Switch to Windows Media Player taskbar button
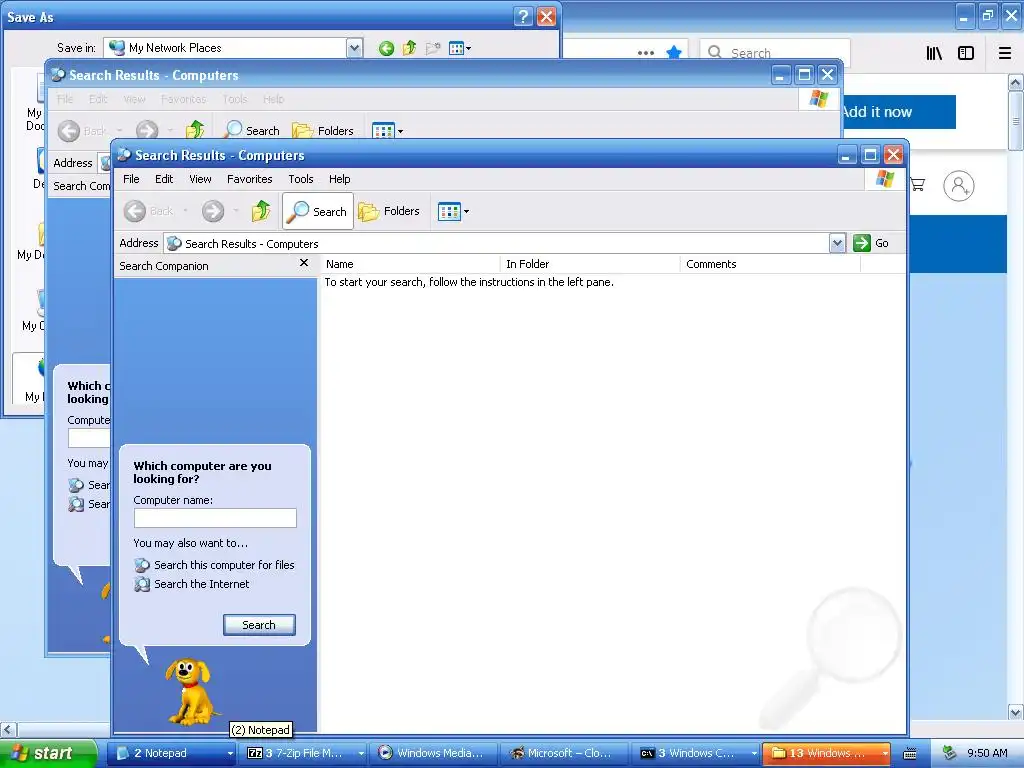 coord(434,753)
